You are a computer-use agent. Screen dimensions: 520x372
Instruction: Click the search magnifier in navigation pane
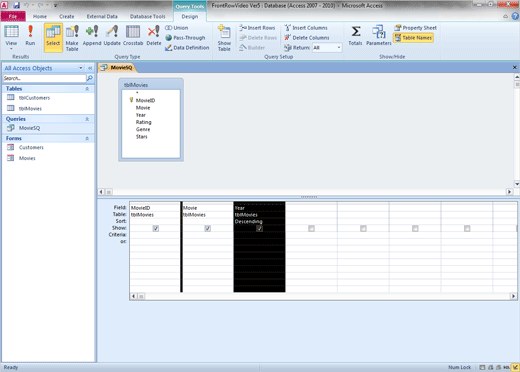click(x=90, y=78)
